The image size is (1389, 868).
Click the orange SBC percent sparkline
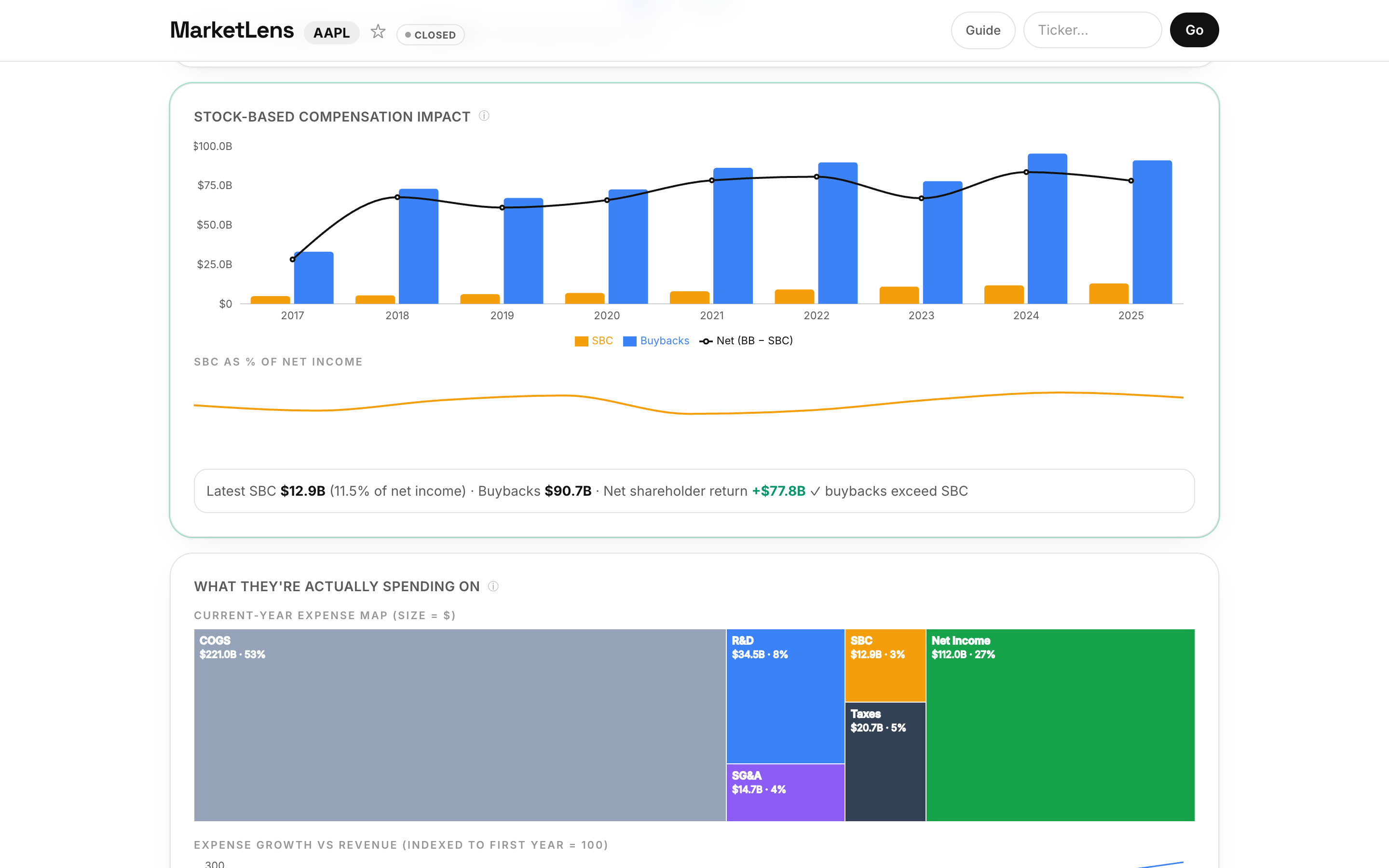689,403
